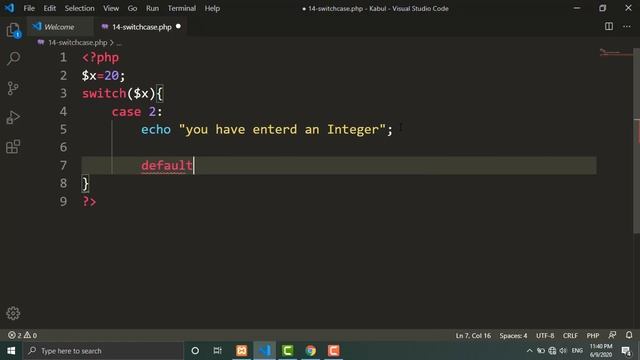Click line number 6 in the gutter
The image size is (640, 360).
click(63, 147)
